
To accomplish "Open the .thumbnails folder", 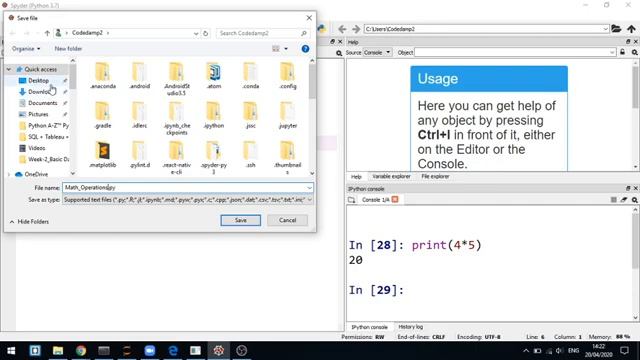I will coord(288,158).
